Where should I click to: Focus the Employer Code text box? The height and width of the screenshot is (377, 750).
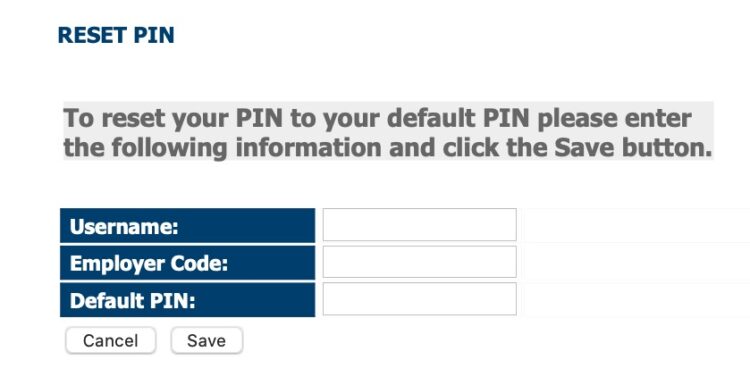point(419,262)
